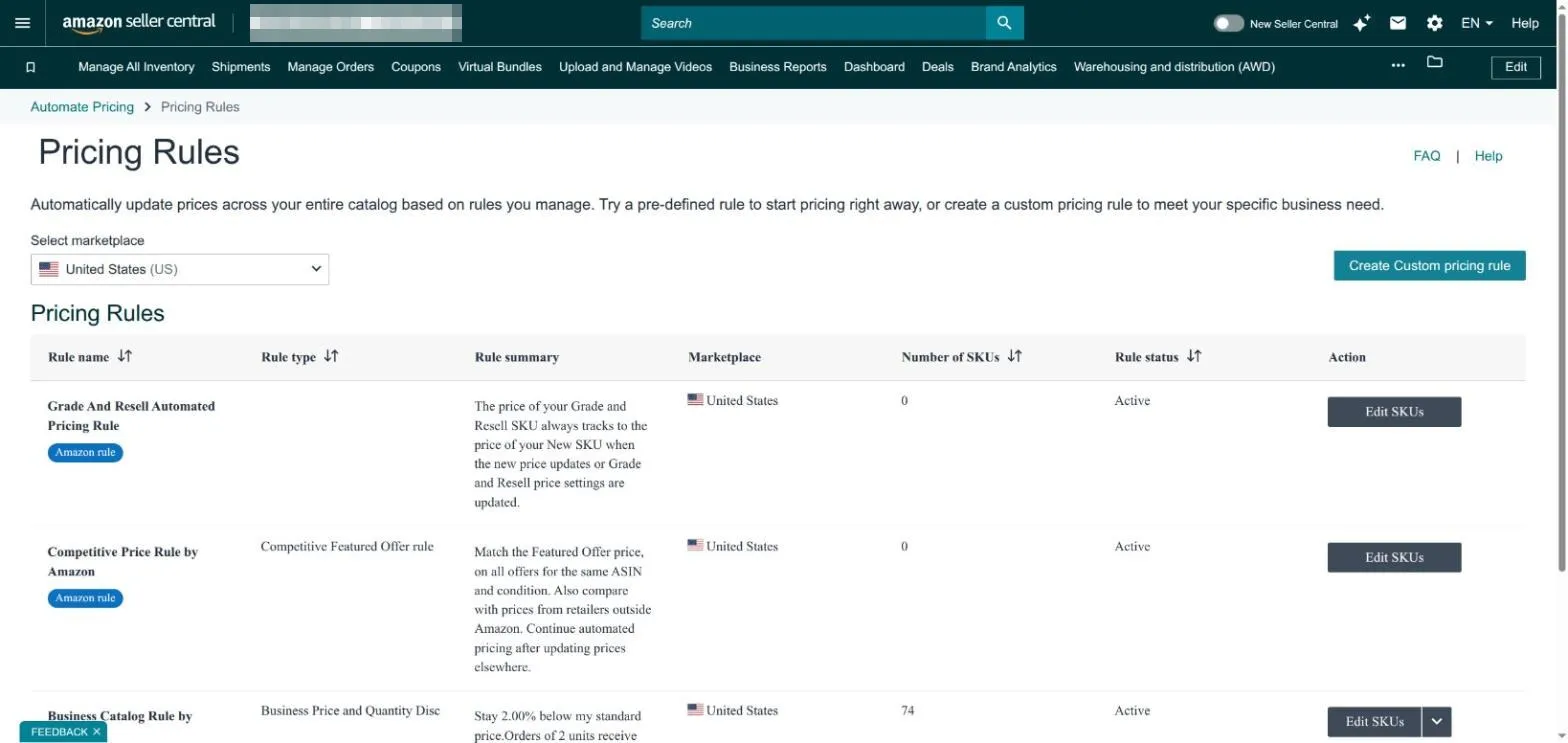Screen dimensions: 1568x743
Task: Open the Feedback tab
Action: (x=59, y=732)
